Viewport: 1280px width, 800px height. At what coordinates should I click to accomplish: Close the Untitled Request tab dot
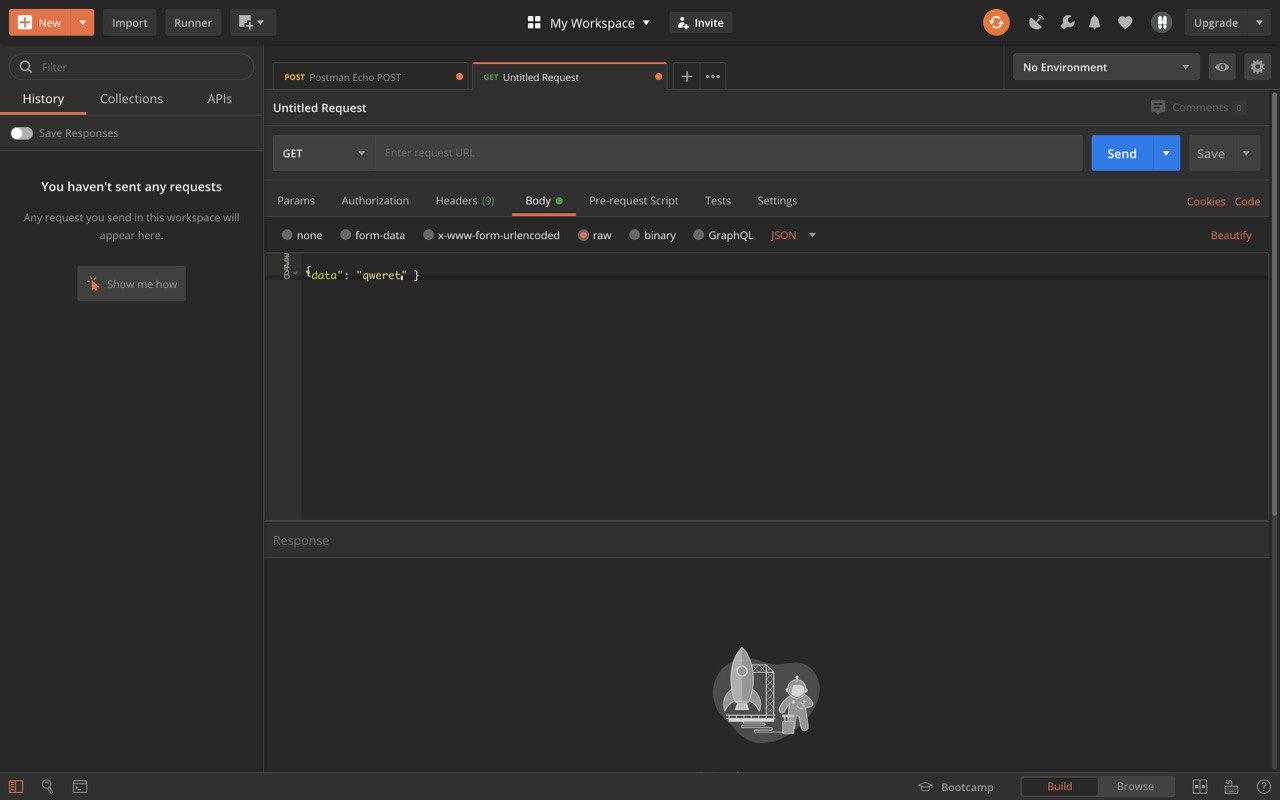tap(658, 77)
